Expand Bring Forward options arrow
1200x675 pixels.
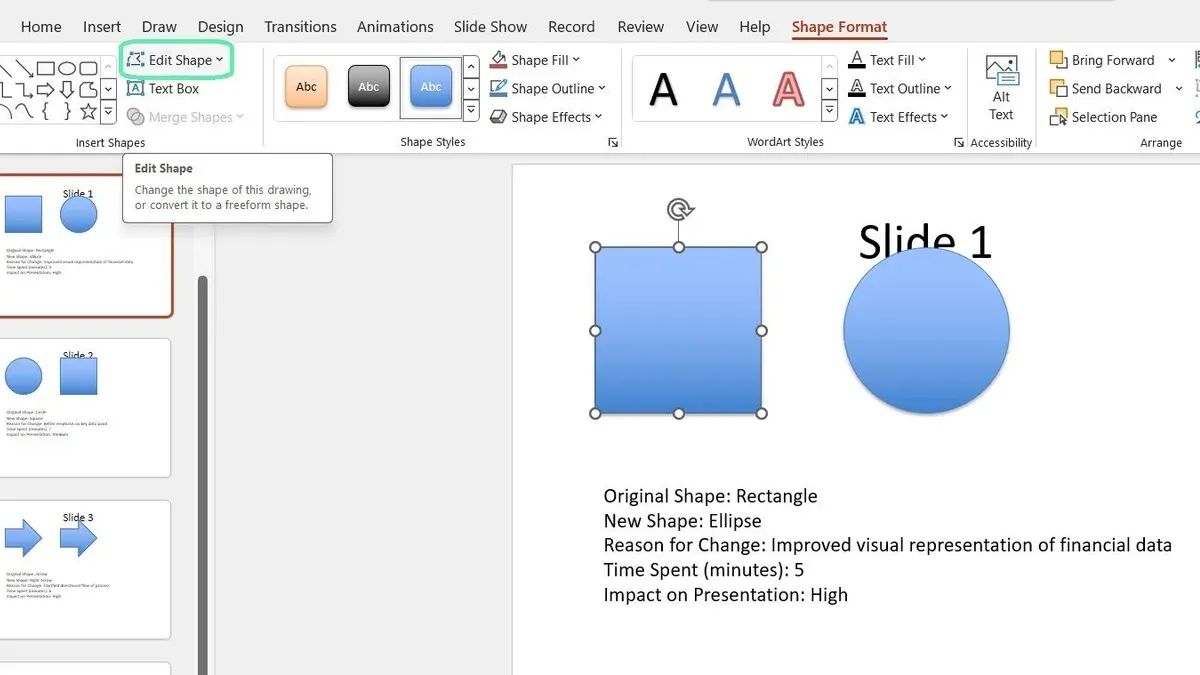click(1171, 60)
